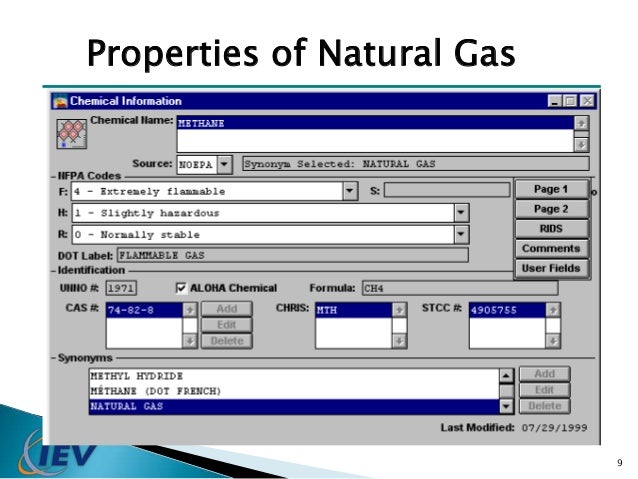Switch to Page 2
Viewport: 638px width, 479px height.
551,209
